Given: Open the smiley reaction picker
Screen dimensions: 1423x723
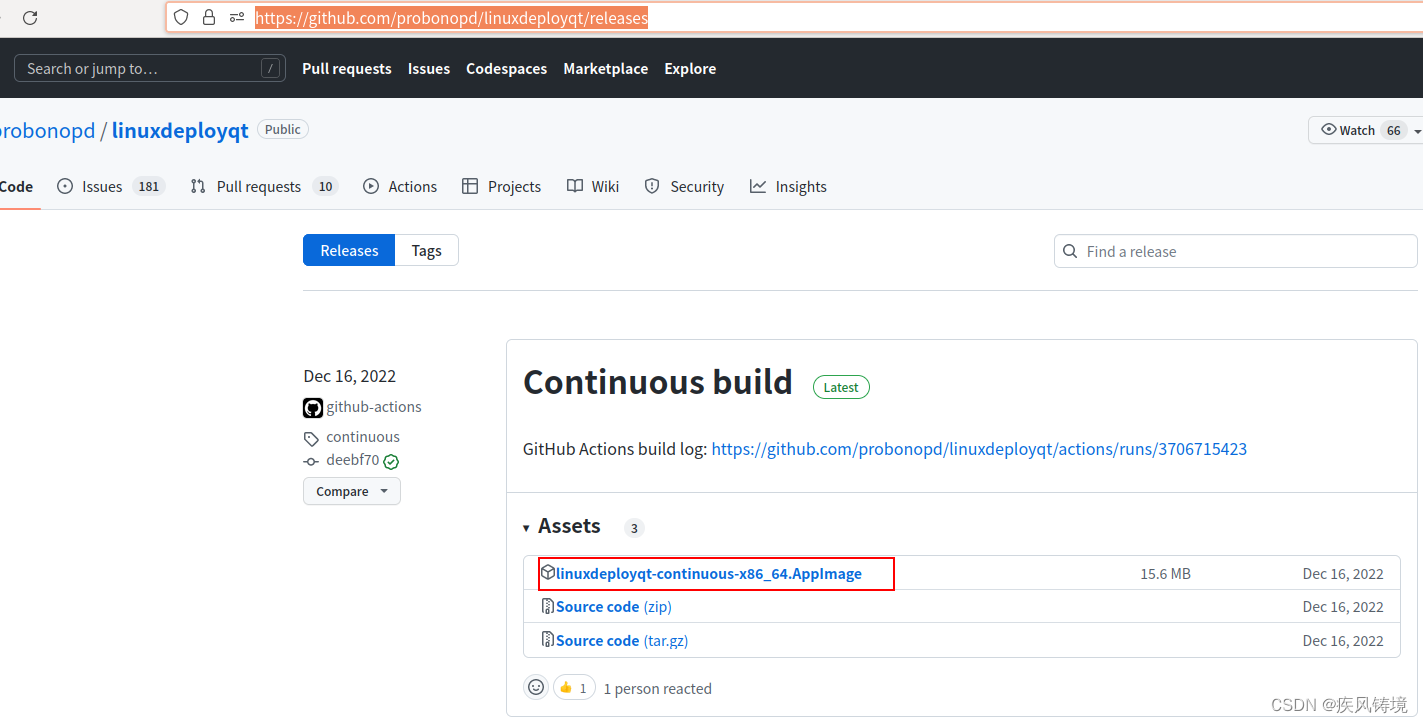Looking at the screenshot, I should (x=536, y=687).
